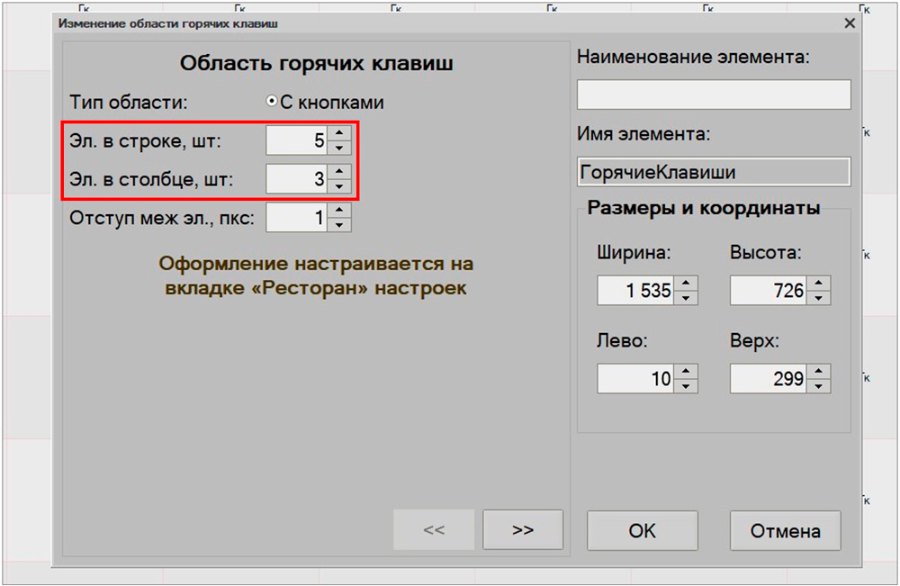Decrease 'Высота' with down arrow
The width and height of the screenshot is (900, 586).
(x=819, y=297)
